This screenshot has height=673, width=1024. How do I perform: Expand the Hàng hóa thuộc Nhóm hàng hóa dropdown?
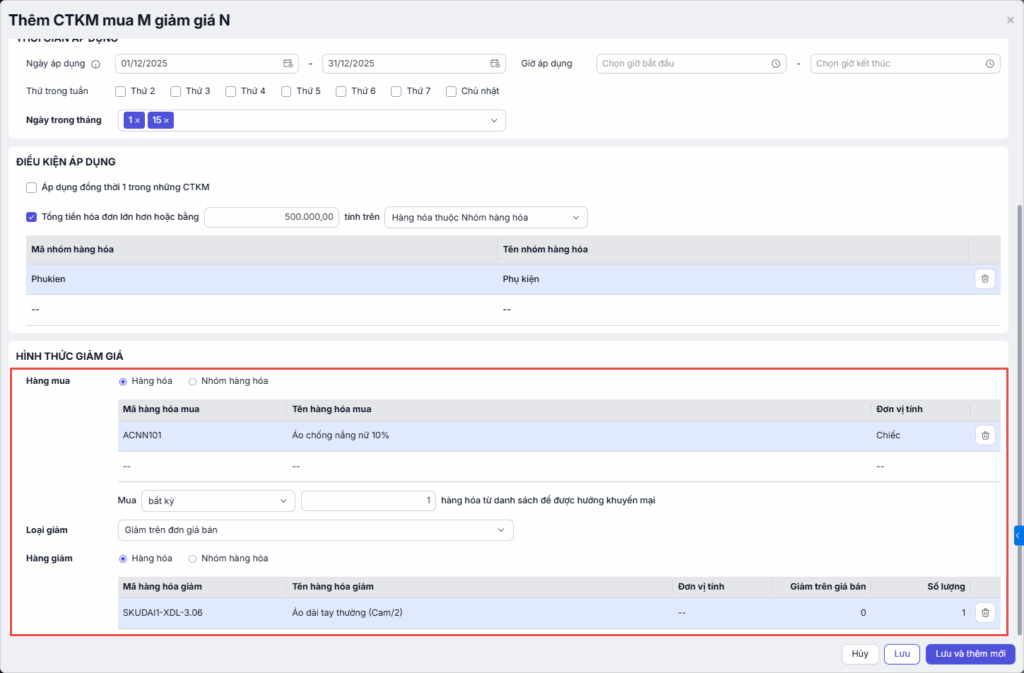(x=486, y=217)
